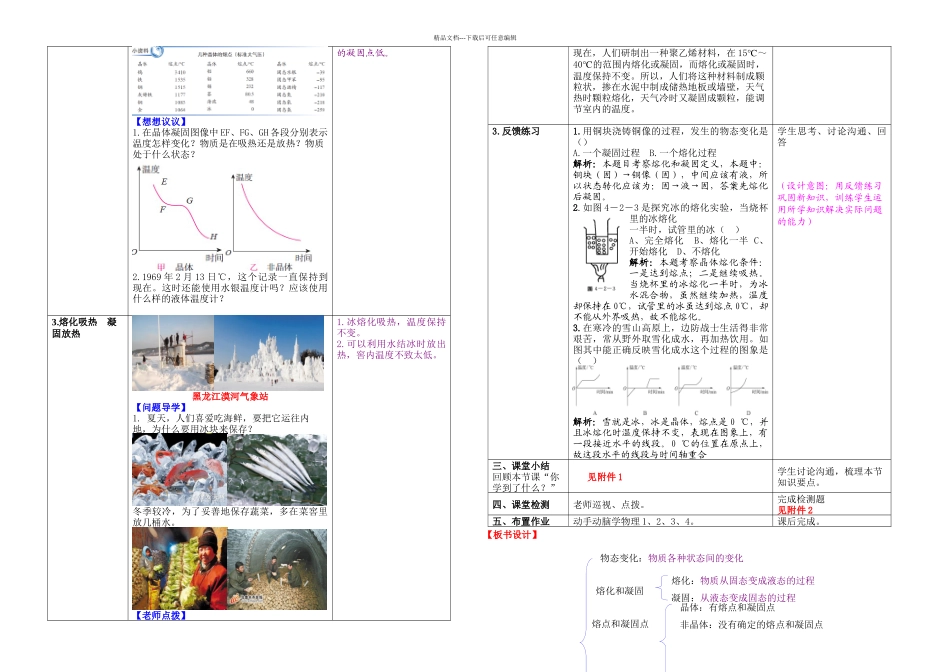Click the purple line 2. 可以利用水结冰时放出热

pos(391,349)
